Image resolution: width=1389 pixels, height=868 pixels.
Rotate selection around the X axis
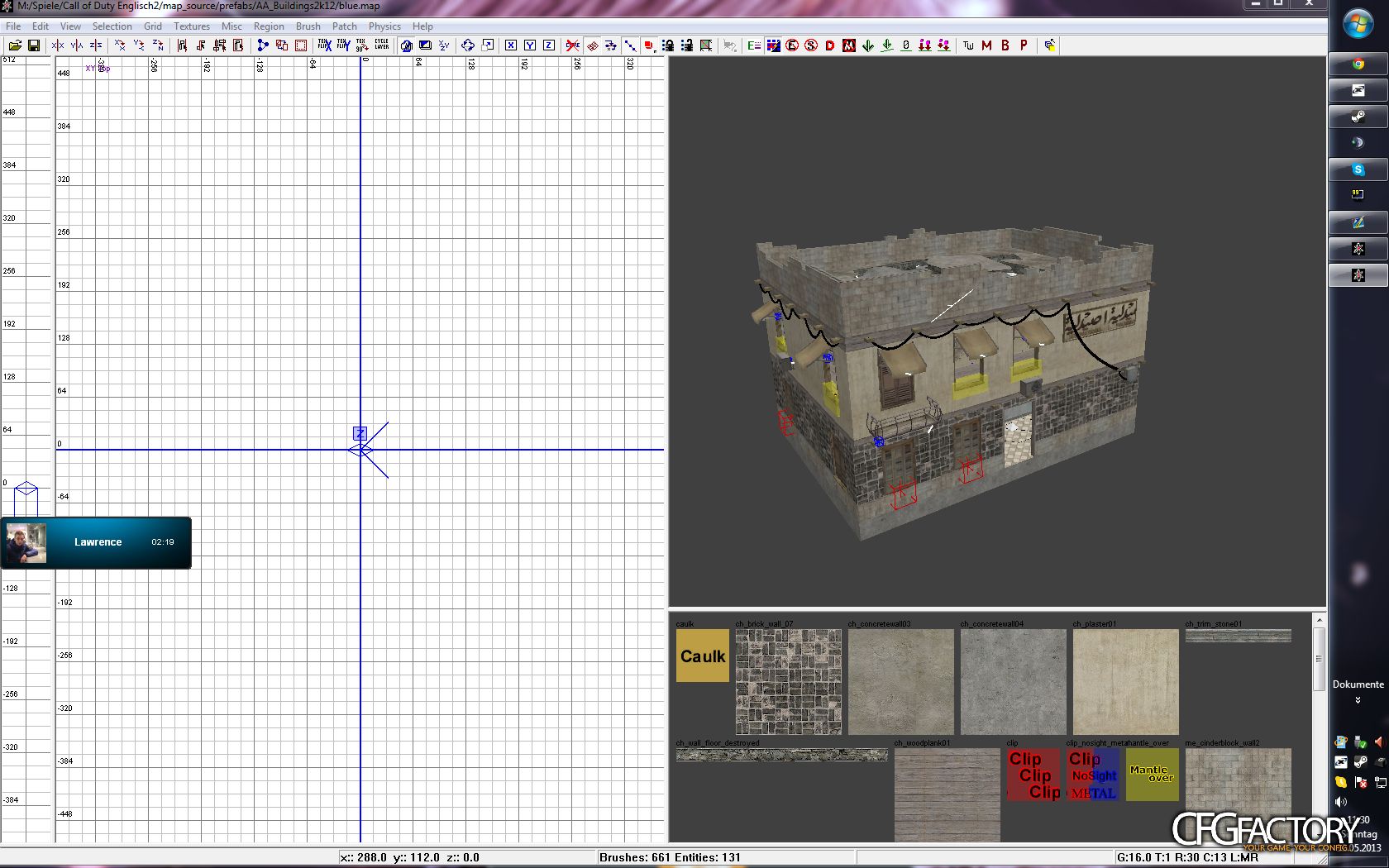point(120,45)
